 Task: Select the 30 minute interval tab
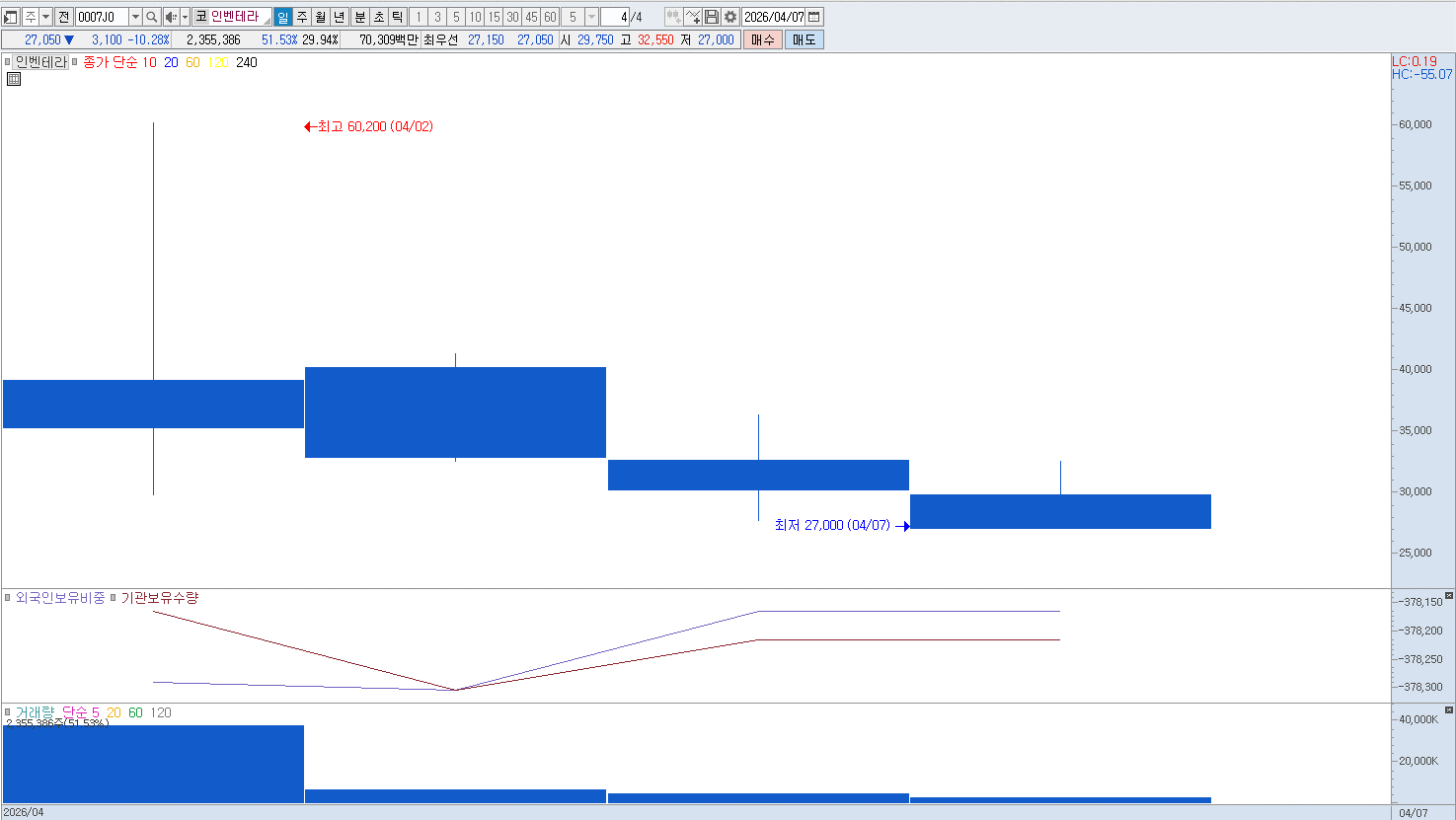click(x=512, y=17)
